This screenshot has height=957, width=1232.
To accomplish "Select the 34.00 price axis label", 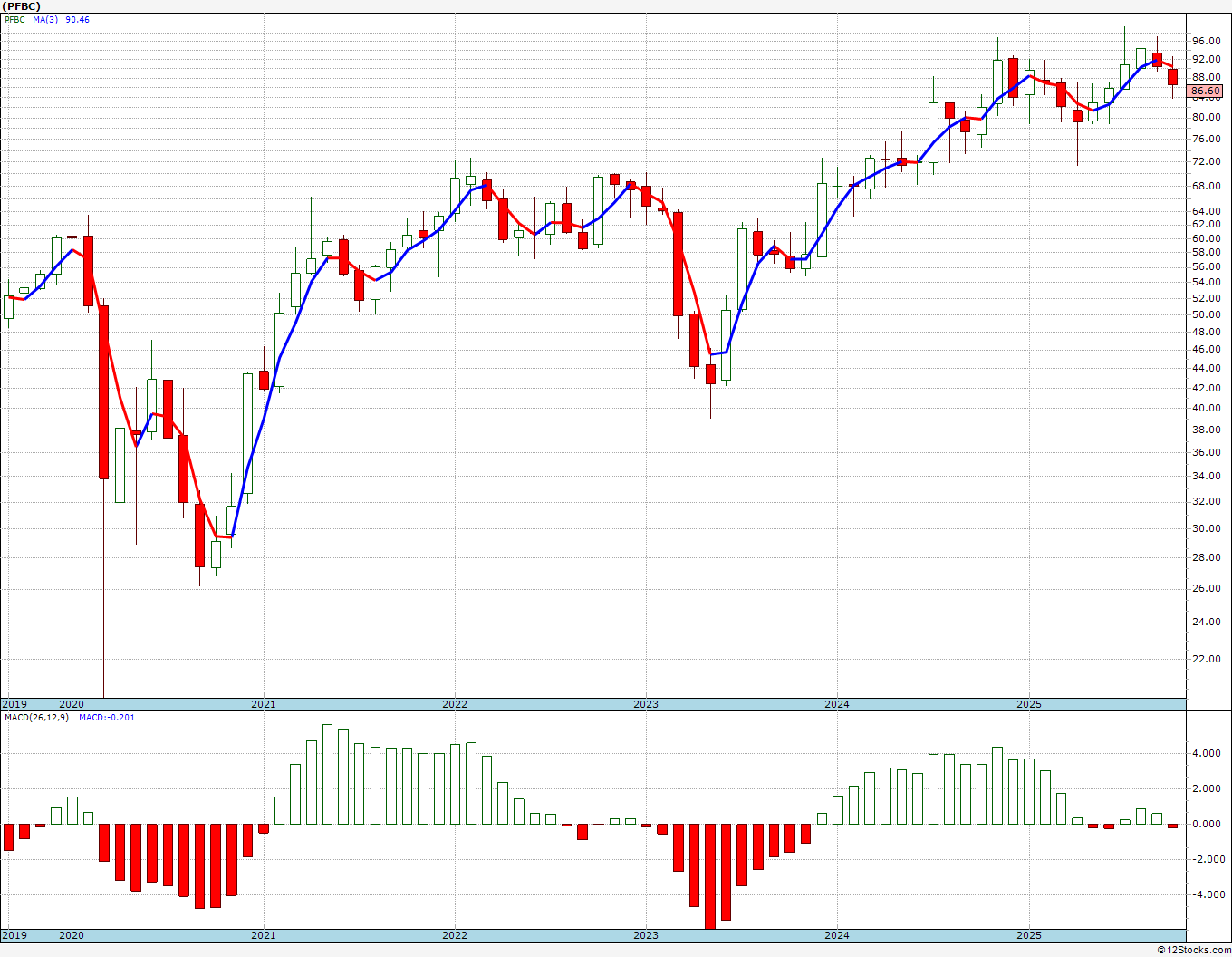I will click(1207, 476).
